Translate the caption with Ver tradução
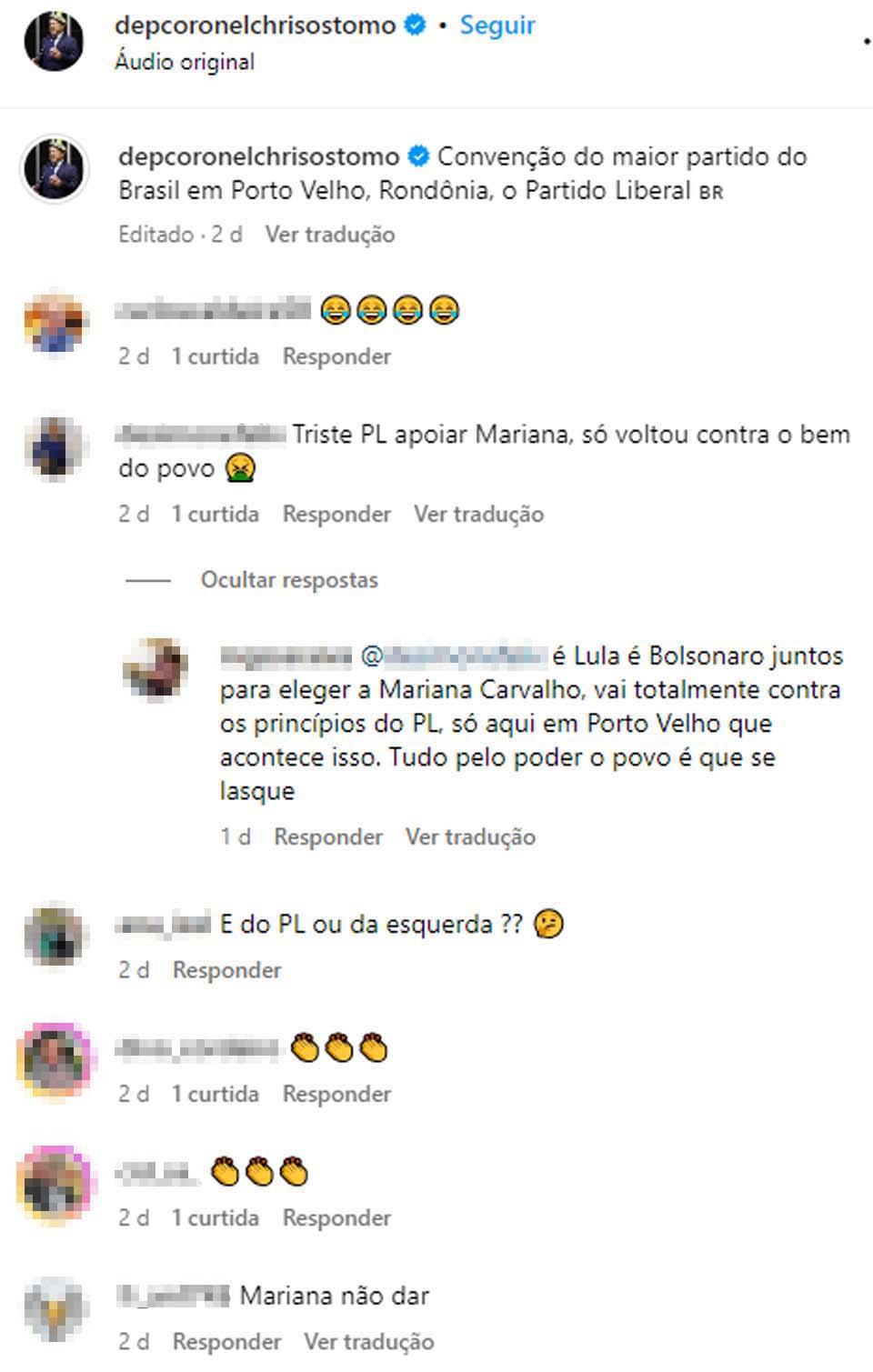Image resolution: width=873 pixels, height=1372 pixels. 330,235
